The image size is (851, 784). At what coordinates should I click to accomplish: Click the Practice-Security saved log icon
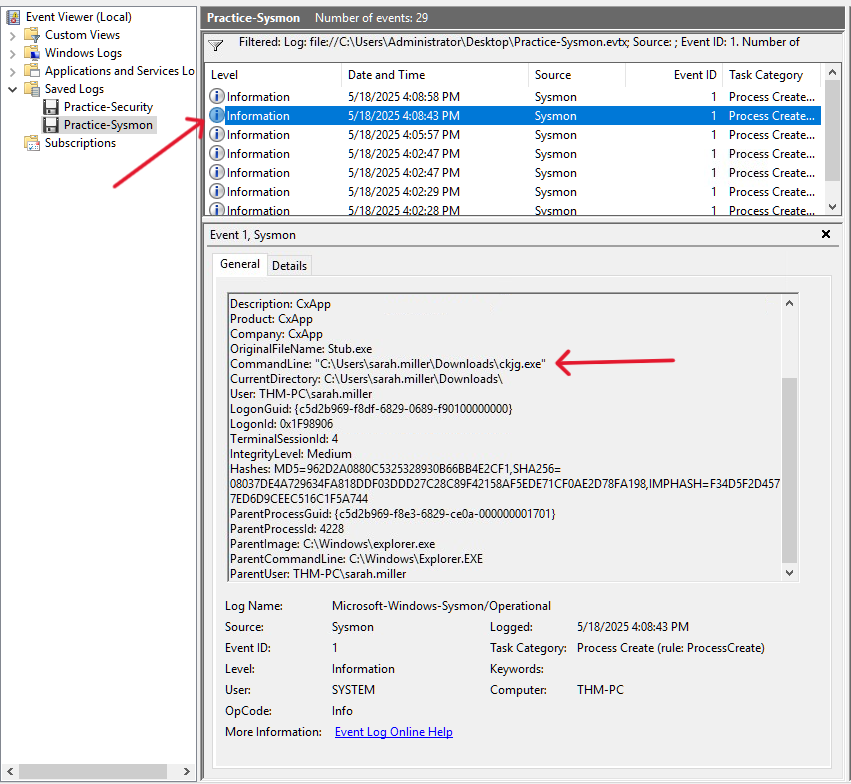(51, 107)
